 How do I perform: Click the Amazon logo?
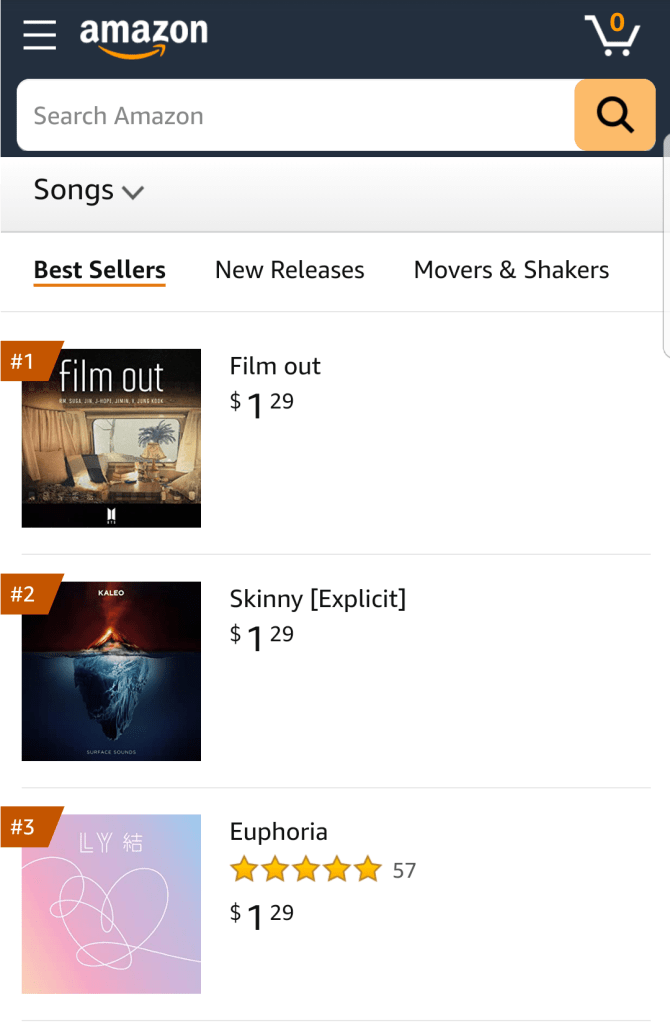point(143,36)
